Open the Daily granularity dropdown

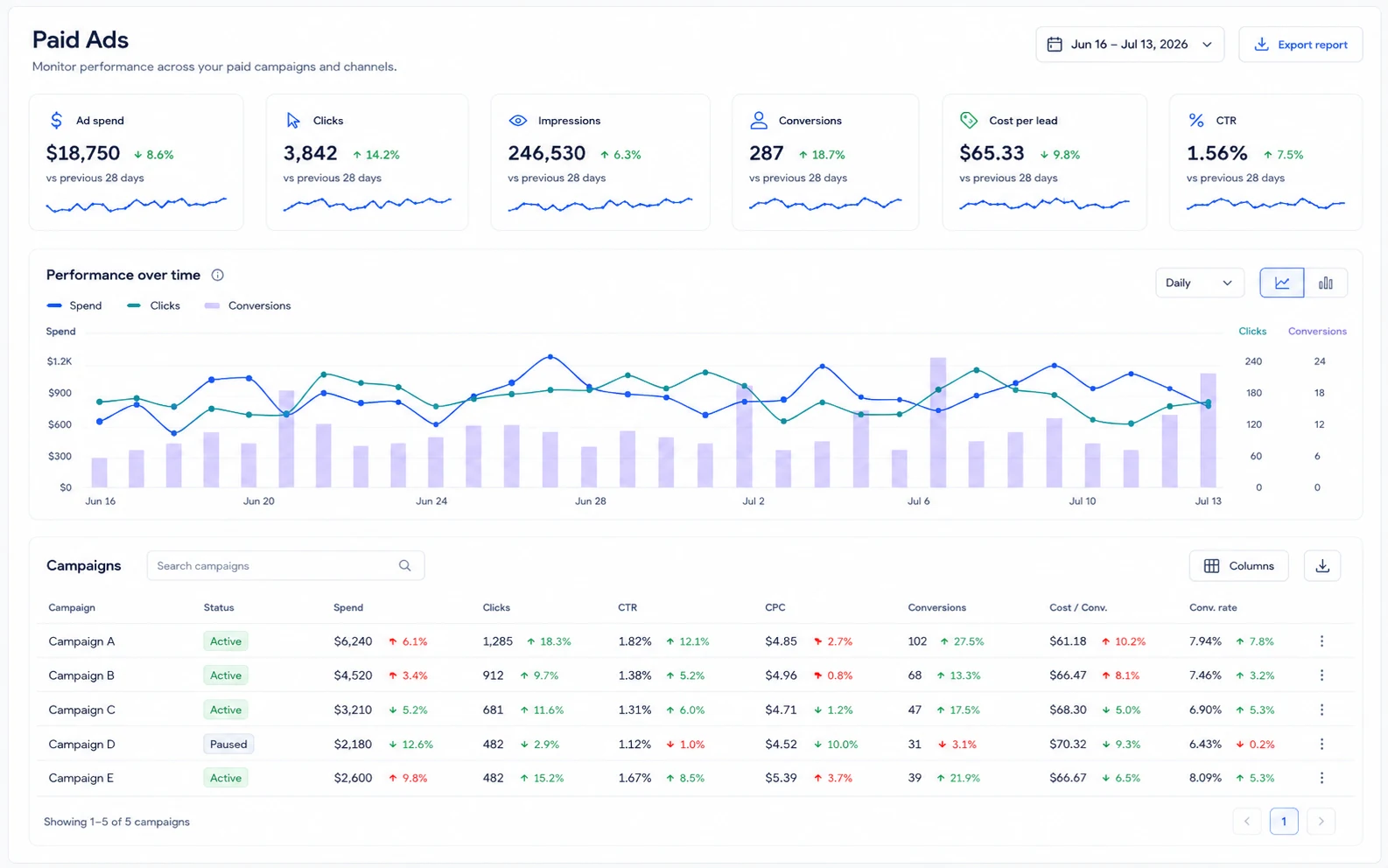1199,283
